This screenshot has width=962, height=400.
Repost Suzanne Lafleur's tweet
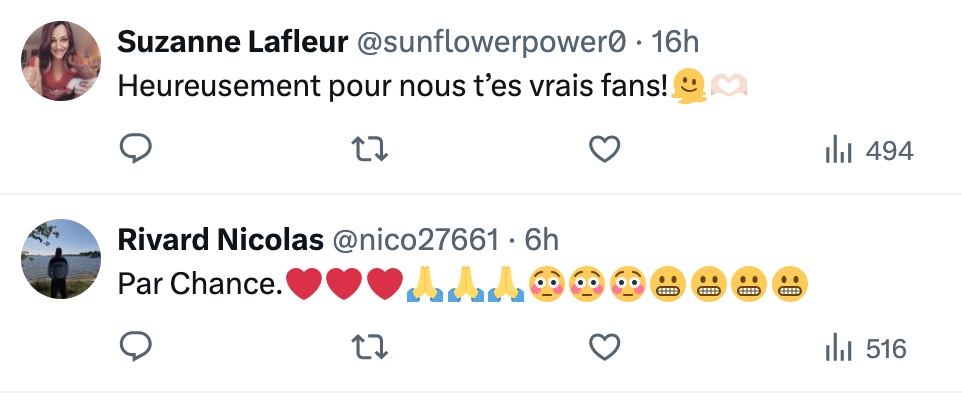(371, 150)
